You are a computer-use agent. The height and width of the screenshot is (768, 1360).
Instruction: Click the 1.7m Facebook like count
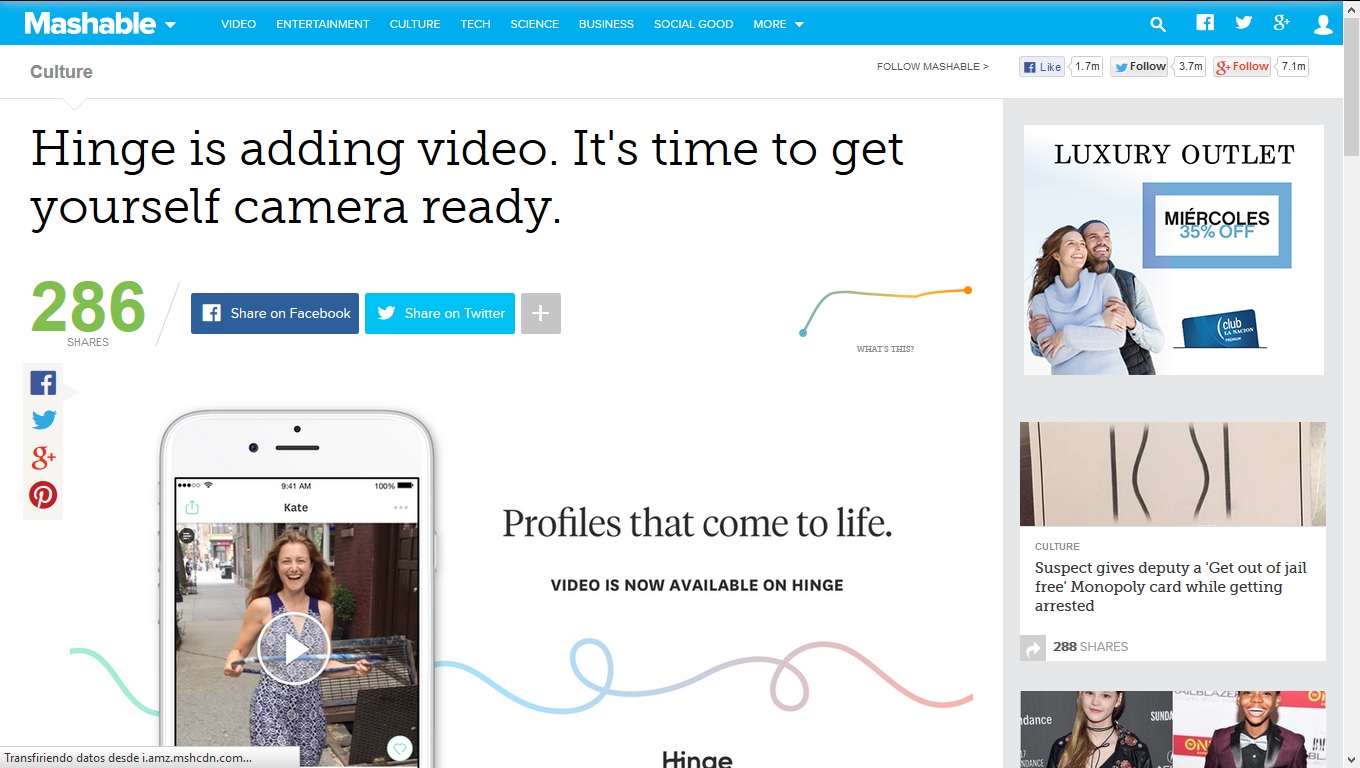pyautogui.click(x=1087, y=67)
